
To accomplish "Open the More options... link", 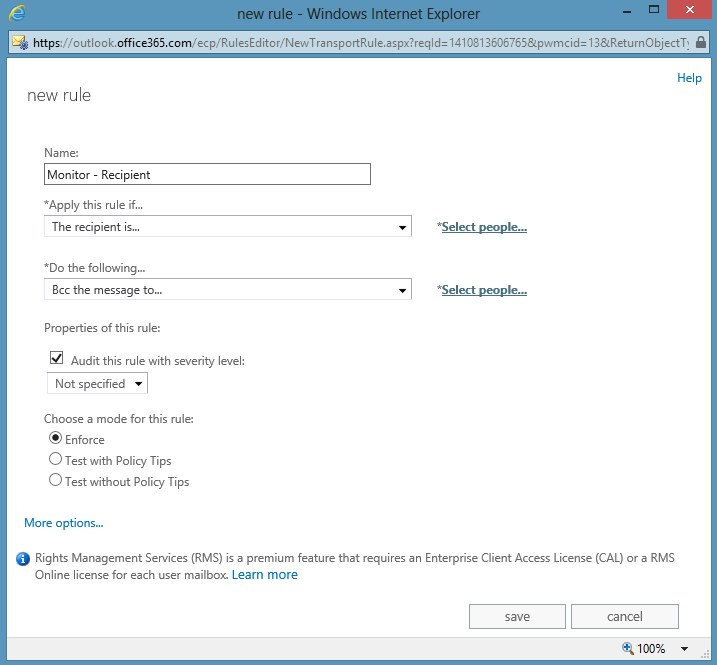I will [x=64, y=523].
